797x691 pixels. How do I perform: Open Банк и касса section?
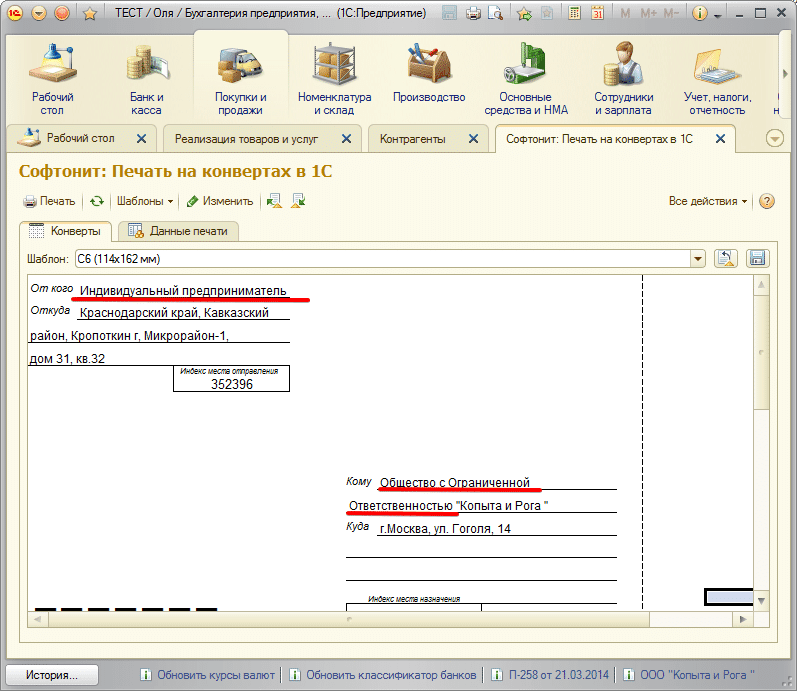[x=146, y=80]
